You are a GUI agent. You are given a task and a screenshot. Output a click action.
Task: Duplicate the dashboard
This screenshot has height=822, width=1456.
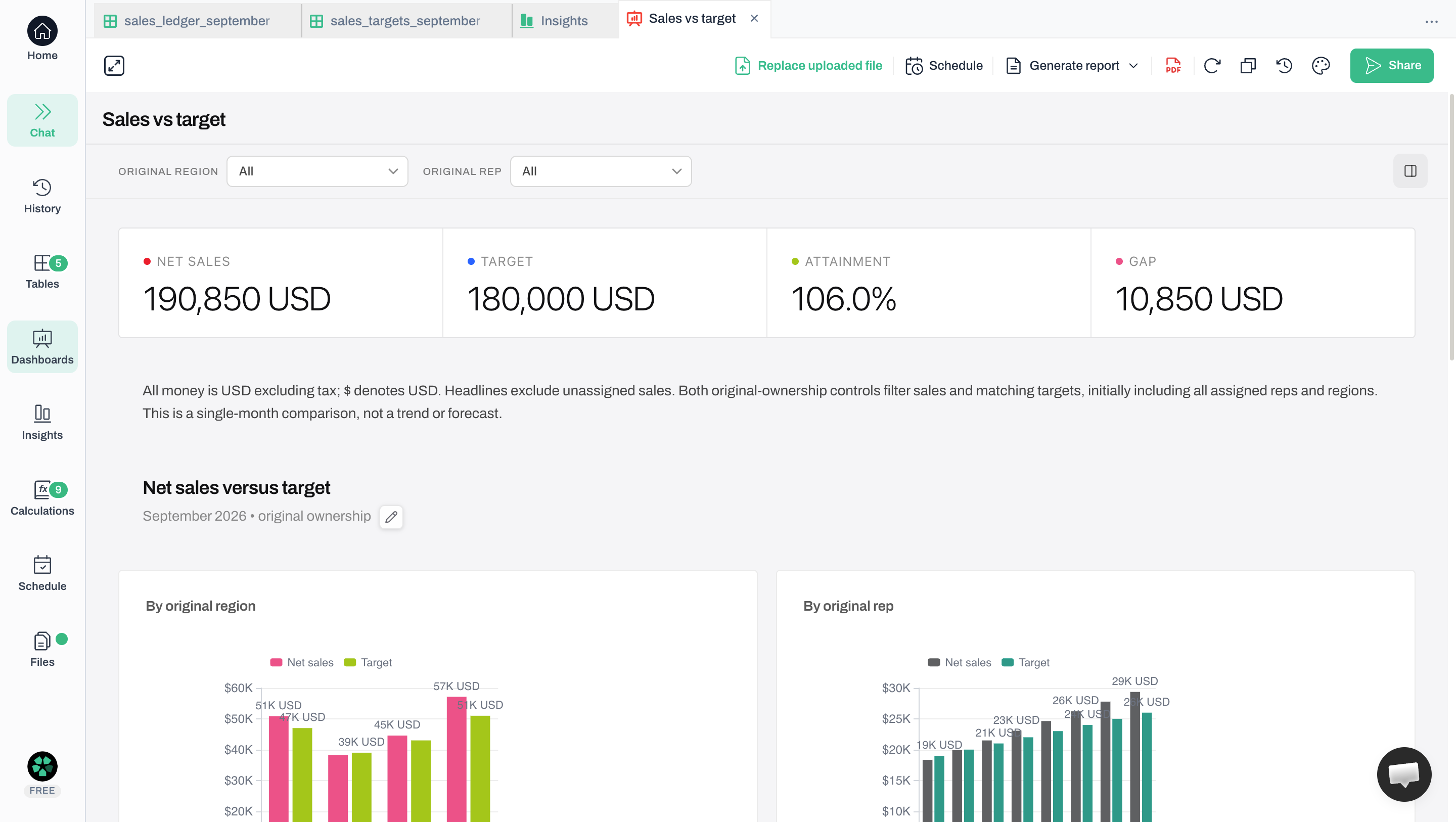[1248, 66]
